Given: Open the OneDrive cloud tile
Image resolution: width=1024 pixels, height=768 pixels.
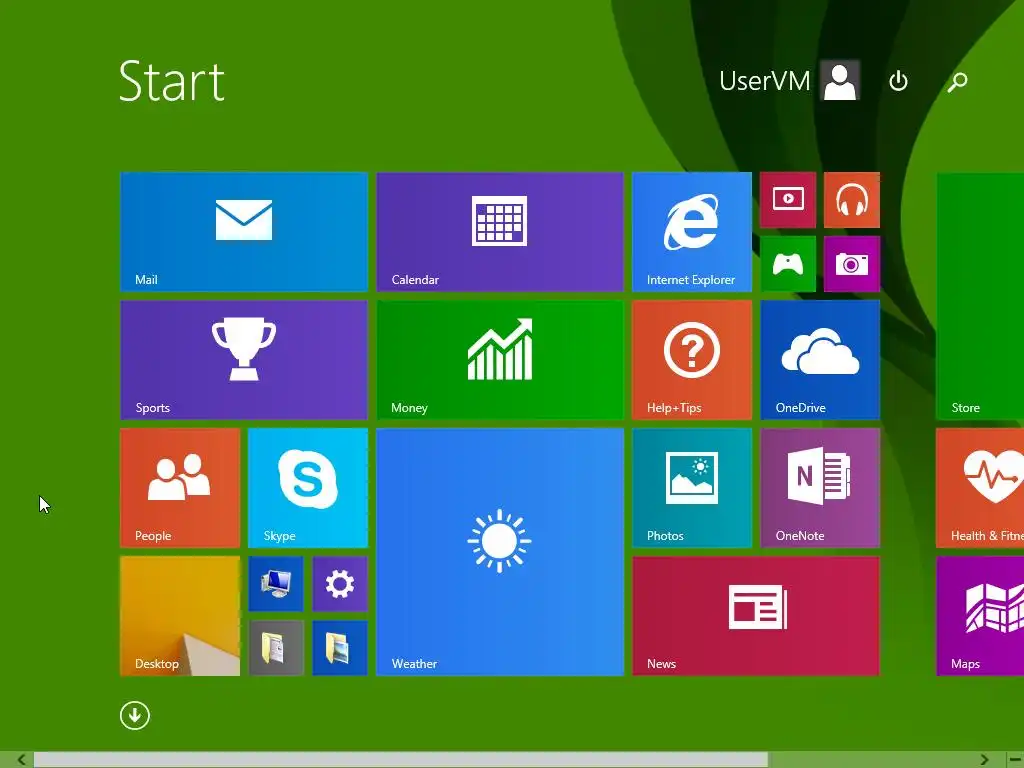Looking at the screenshot, I should (x=820, y=359).
